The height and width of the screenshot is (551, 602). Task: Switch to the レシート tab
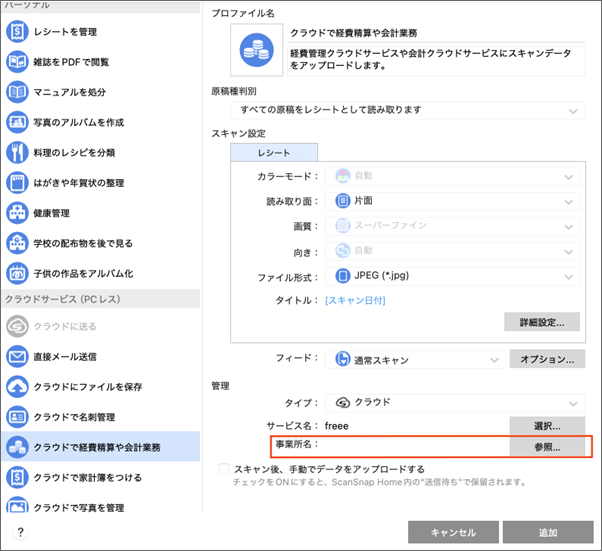(x=274, y=153)
